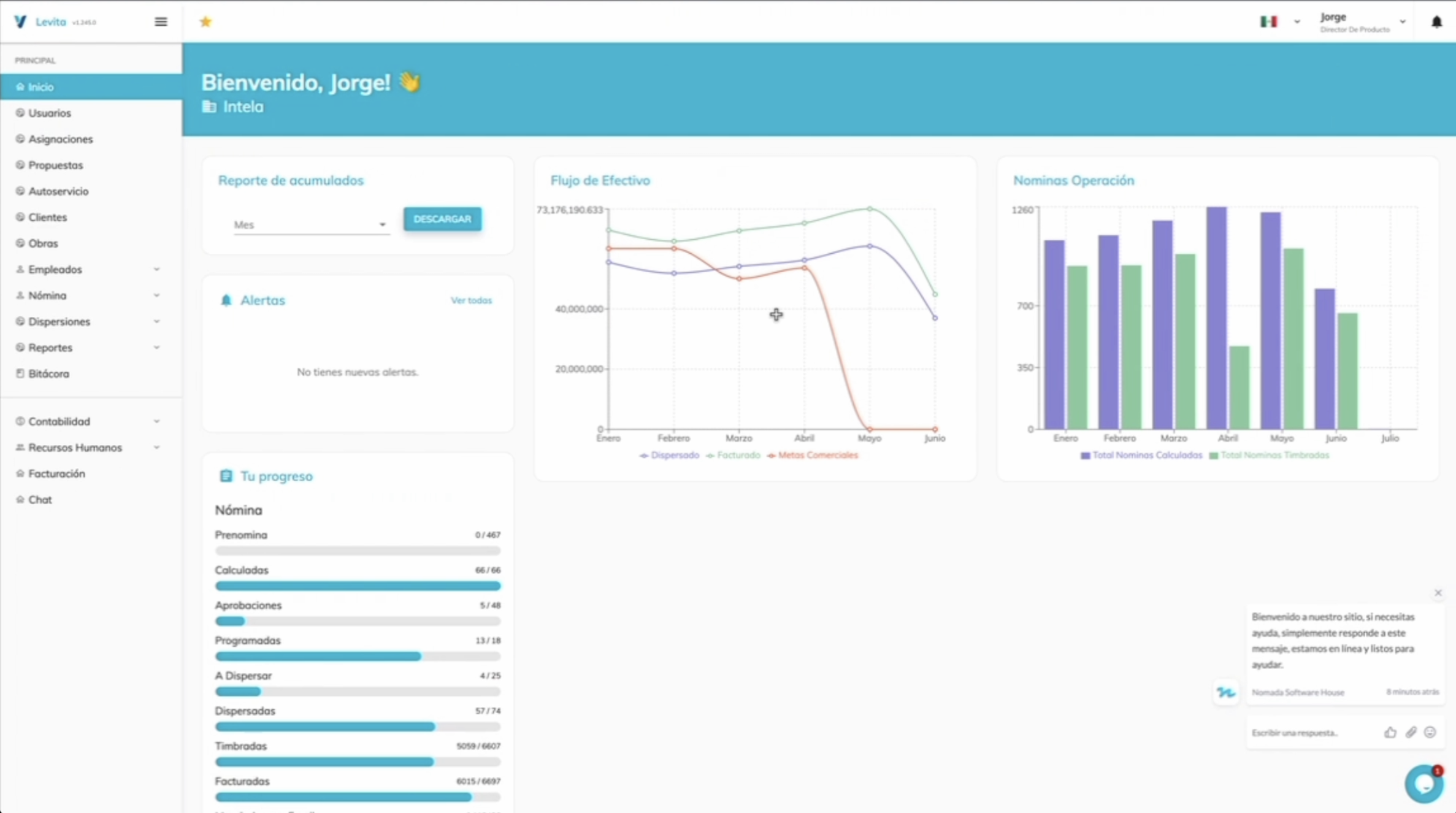Click the emoji icon in the chat reply box

(1430, 731)
